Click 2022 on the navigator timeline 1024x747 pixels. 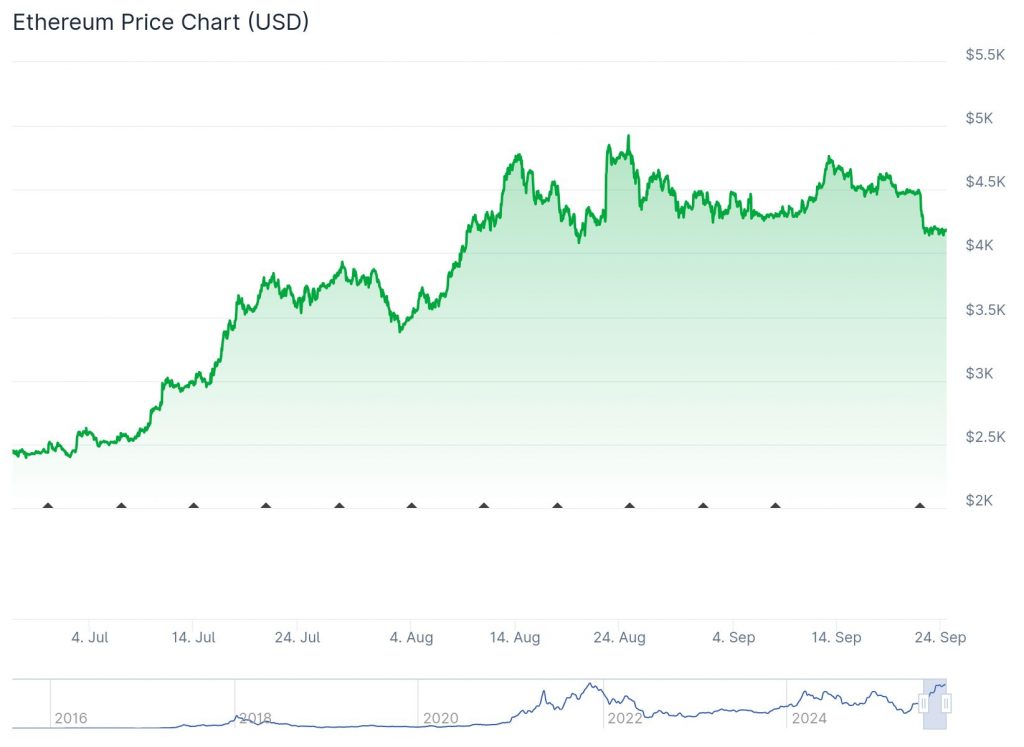tap(624, 718)
